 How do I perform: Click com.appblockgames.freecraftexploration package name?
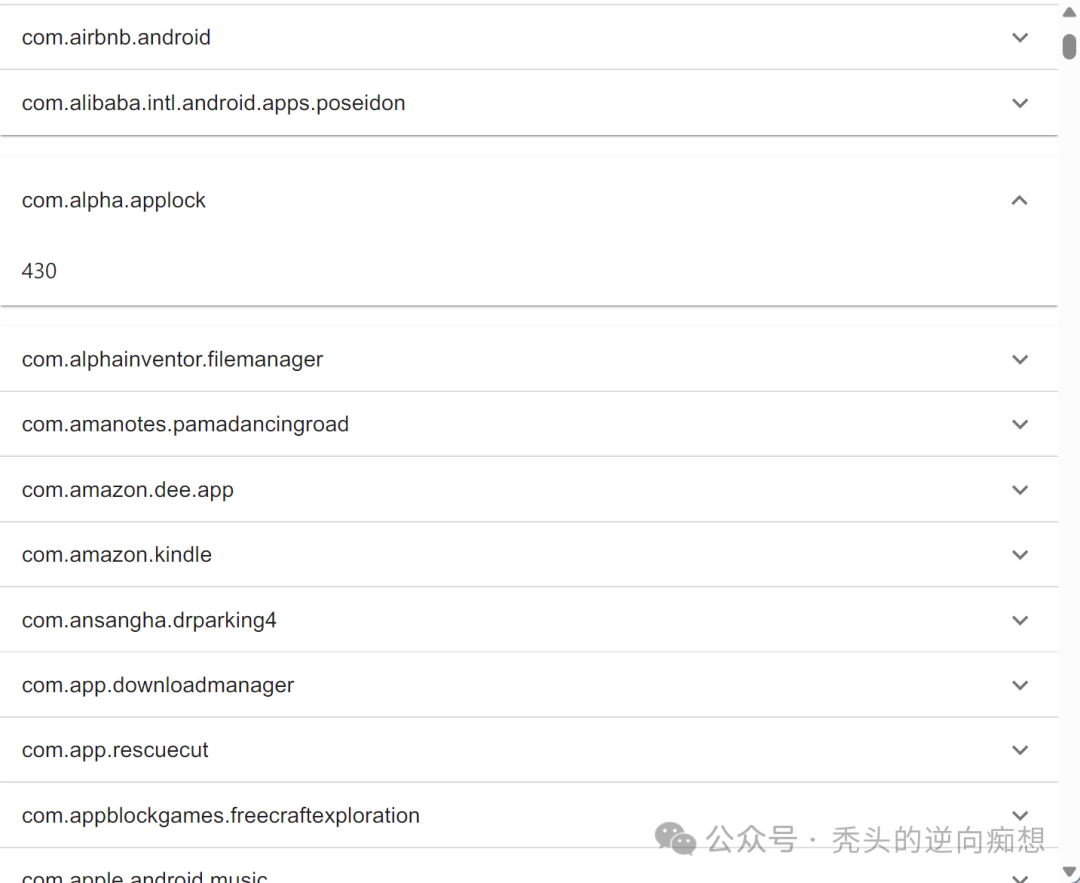click(x=220, y=815)
